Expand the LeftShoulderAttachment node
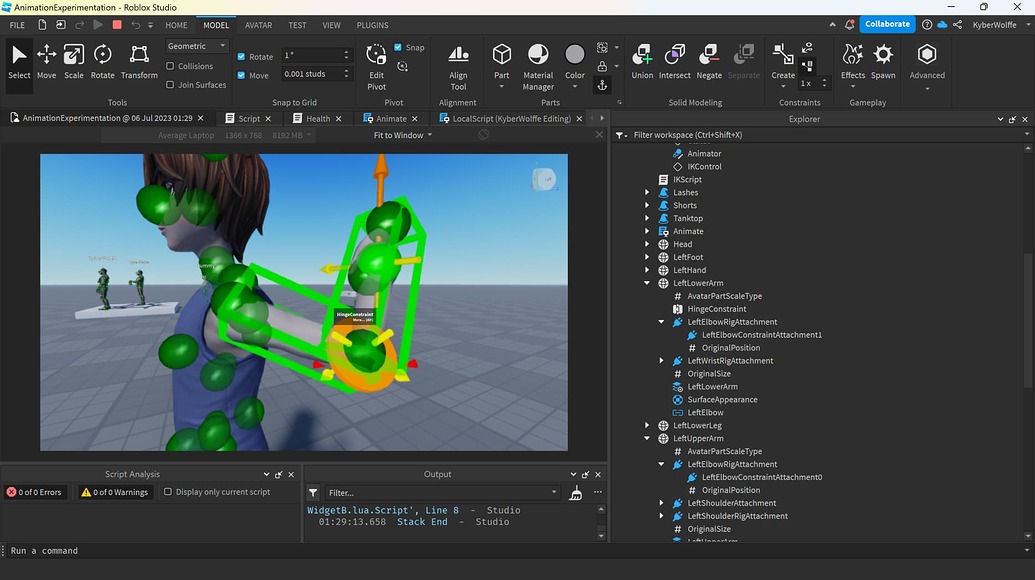Screen dimensions: 1035x580 660,503
